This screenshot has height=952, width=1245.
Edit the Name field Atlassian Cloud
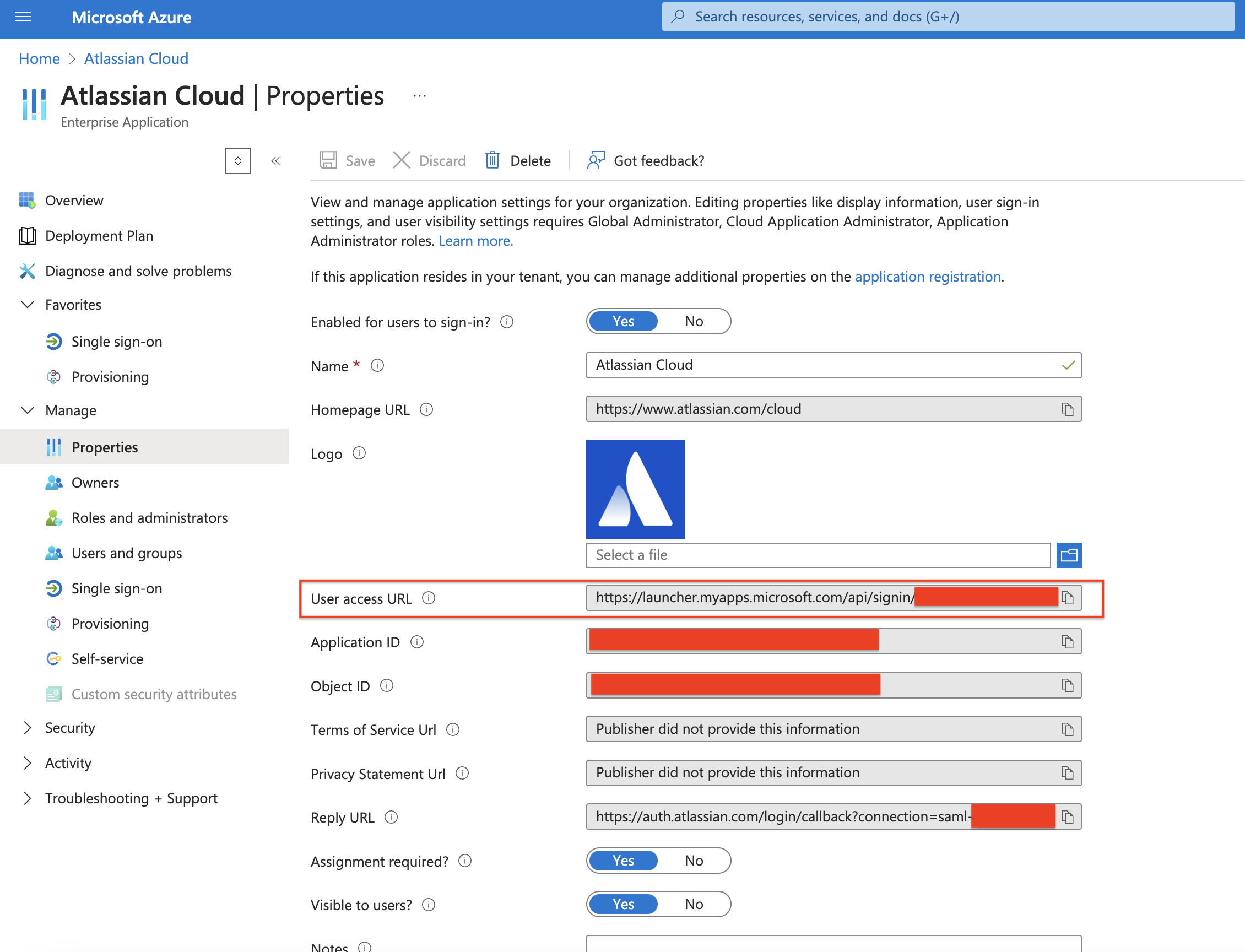[833, 365]
